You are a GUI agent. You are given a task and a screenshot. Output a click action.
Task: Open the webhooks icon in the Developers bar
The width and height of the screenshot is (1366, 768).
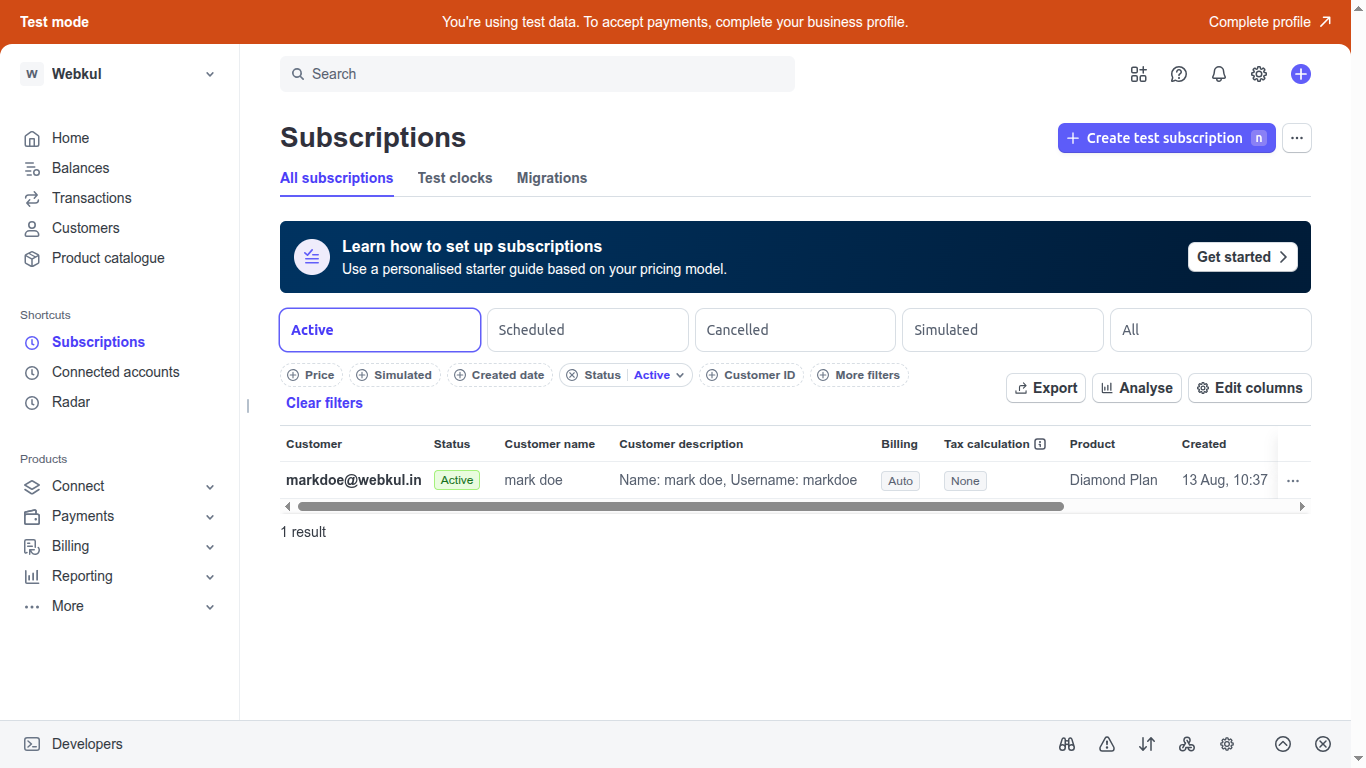1186,744
